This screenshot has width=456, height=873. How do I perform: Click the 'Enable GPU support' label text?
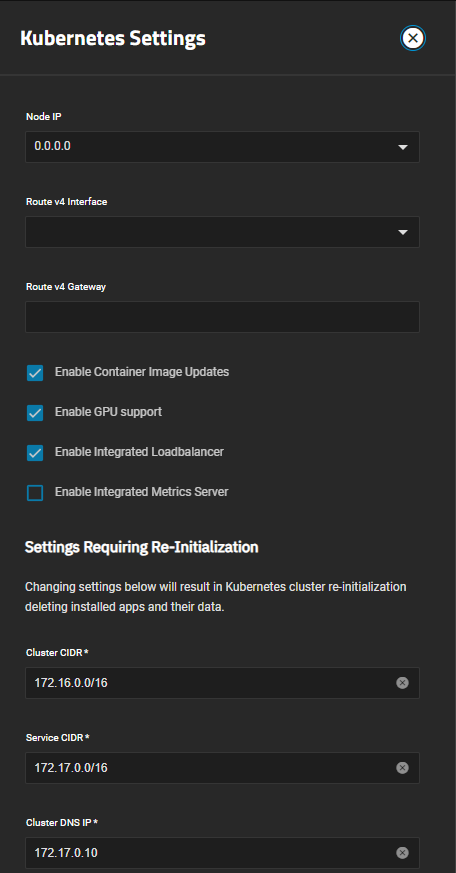click(109, 411)
